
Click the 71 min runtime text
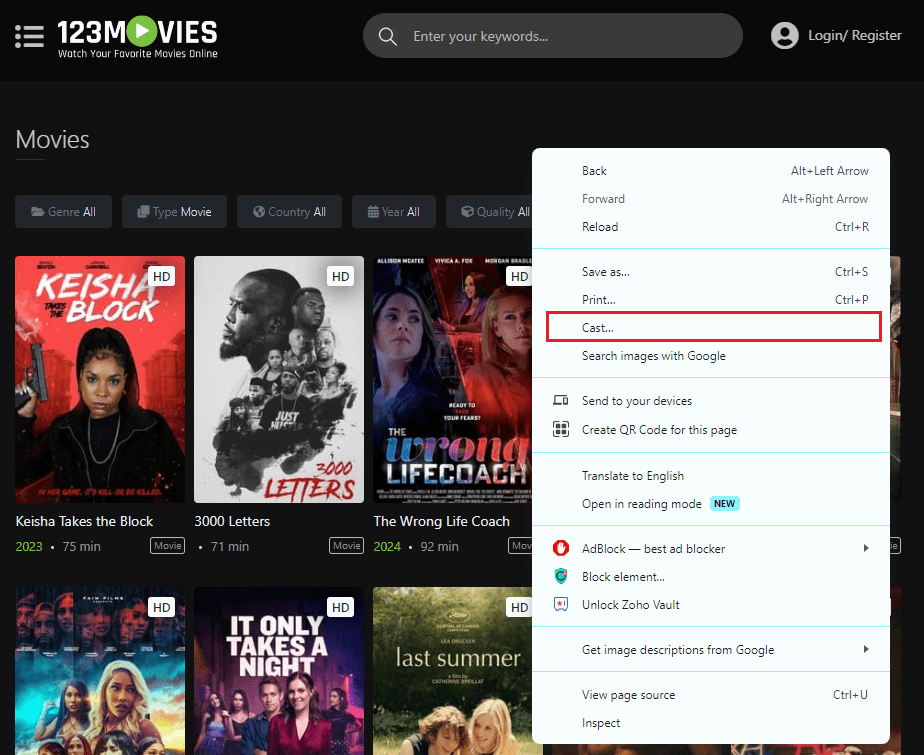coord(230,546)
